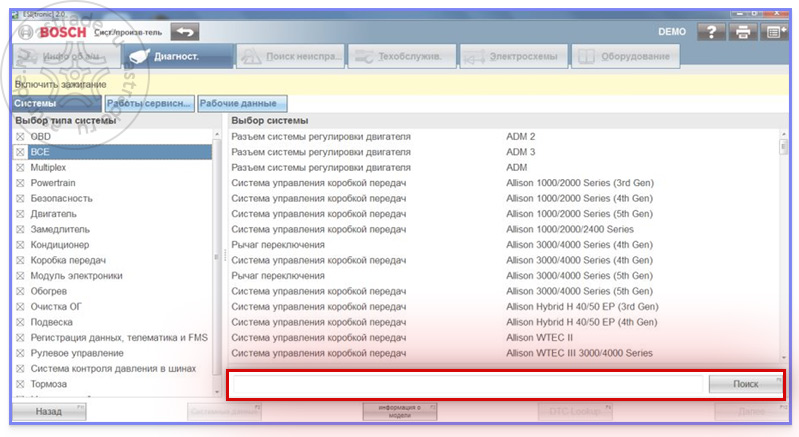
Task: Select Система контроля давления в шинах
Action: coord(112,368)
